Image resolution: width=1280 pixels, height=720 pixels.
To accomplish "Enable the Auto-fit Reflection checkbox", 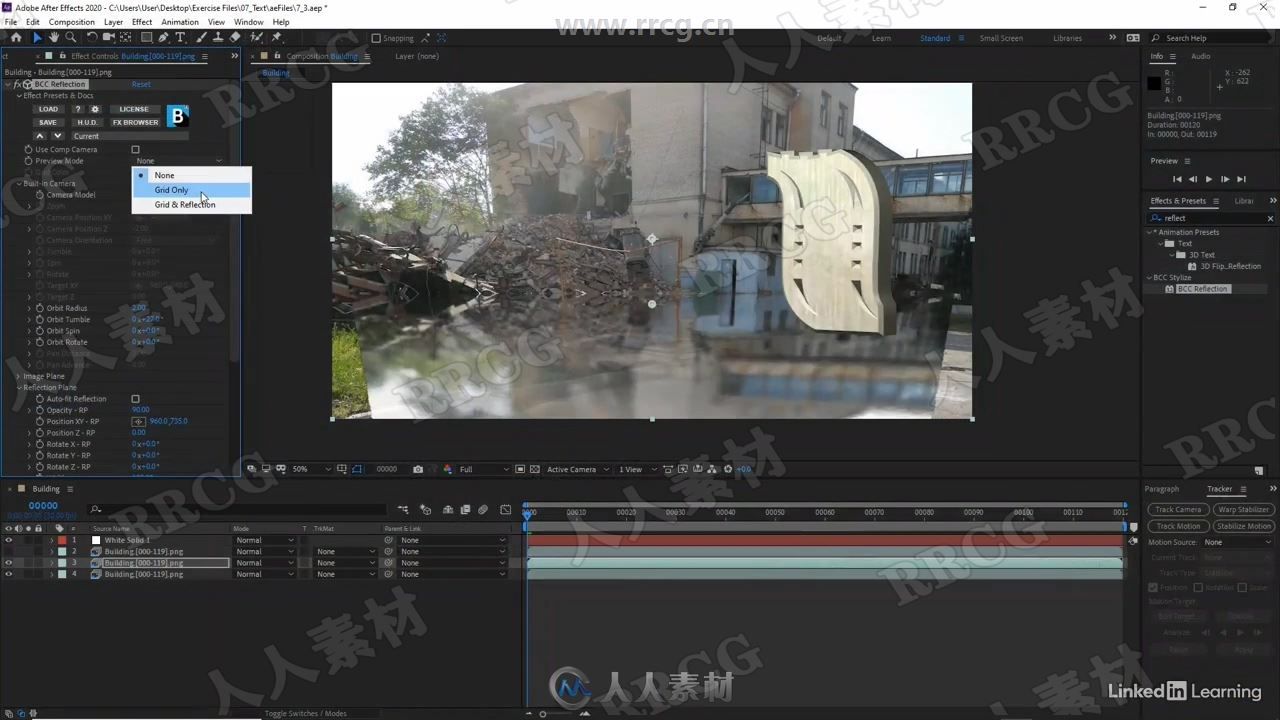I will 136,399.
